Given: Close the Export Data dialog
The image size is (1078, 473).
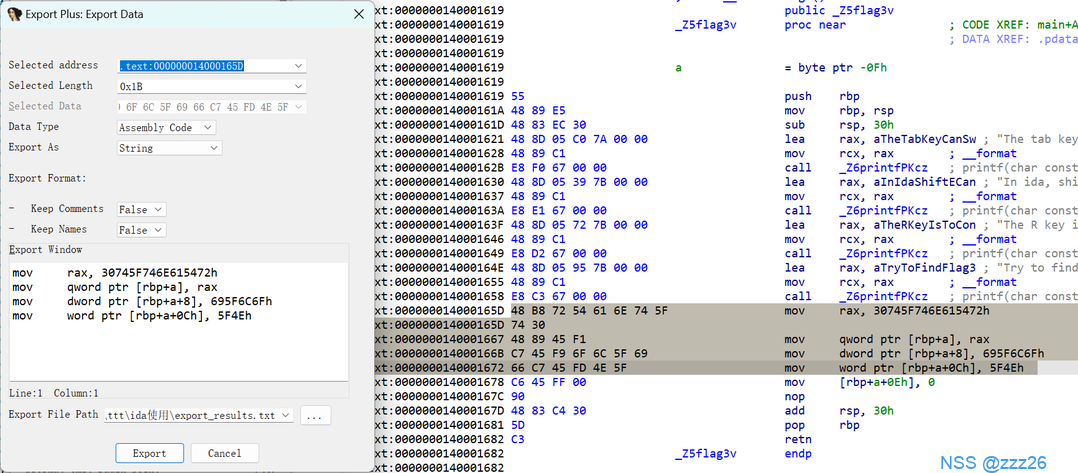Looking at the screenshot, I should tap(359, 14).
